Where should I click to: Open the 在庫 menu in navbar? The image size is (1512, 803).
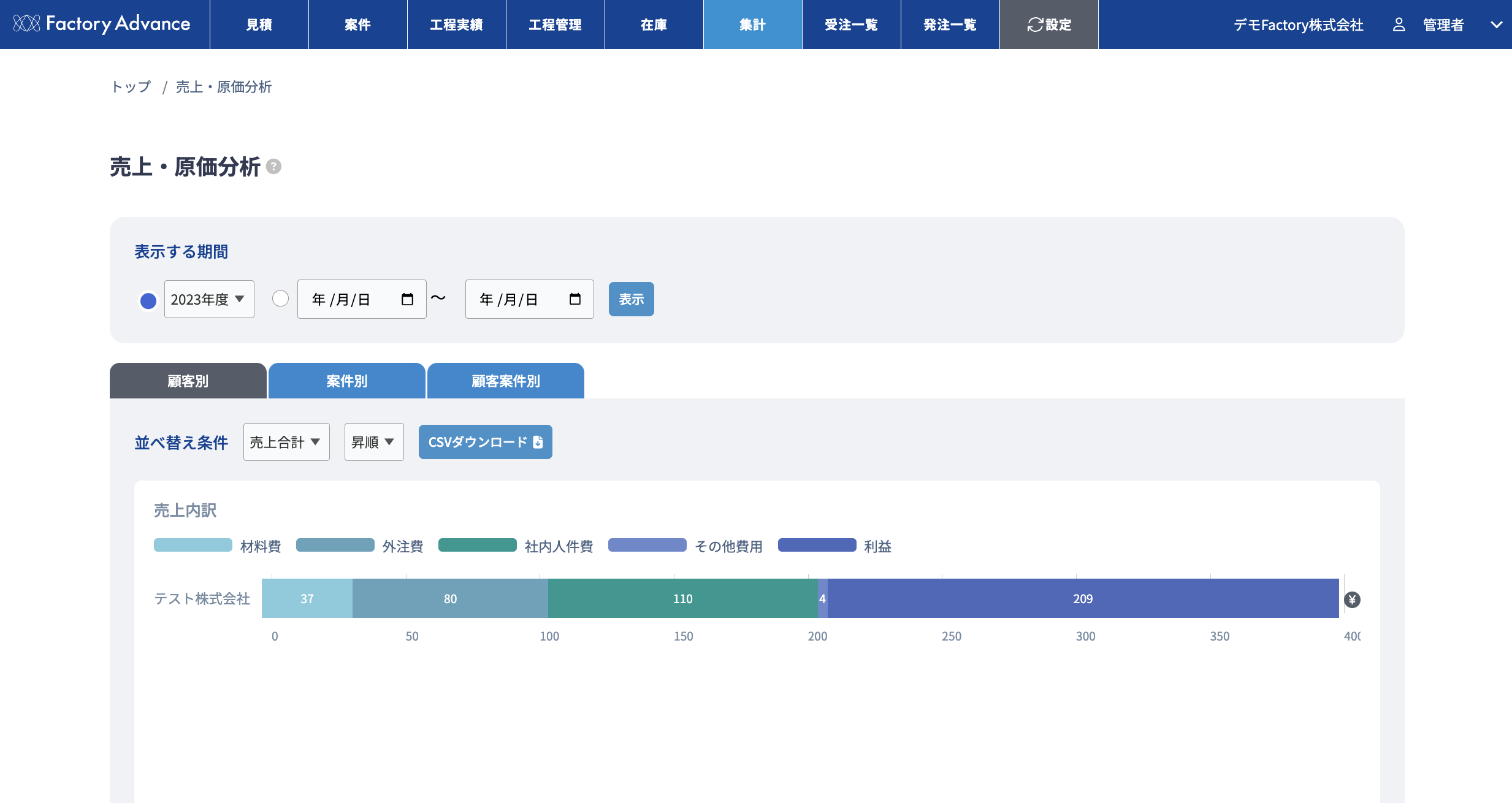point(654,25)
